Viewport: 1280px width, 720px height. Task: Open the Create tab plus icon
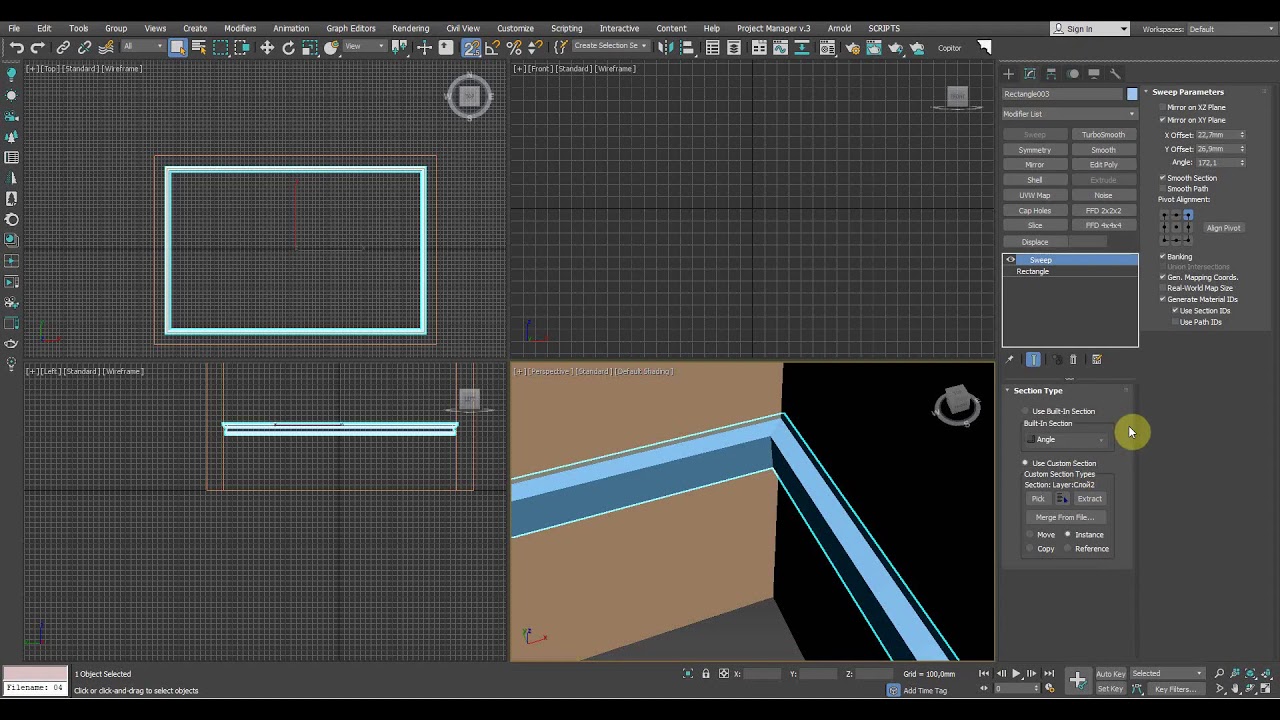tap(1008, 74)
